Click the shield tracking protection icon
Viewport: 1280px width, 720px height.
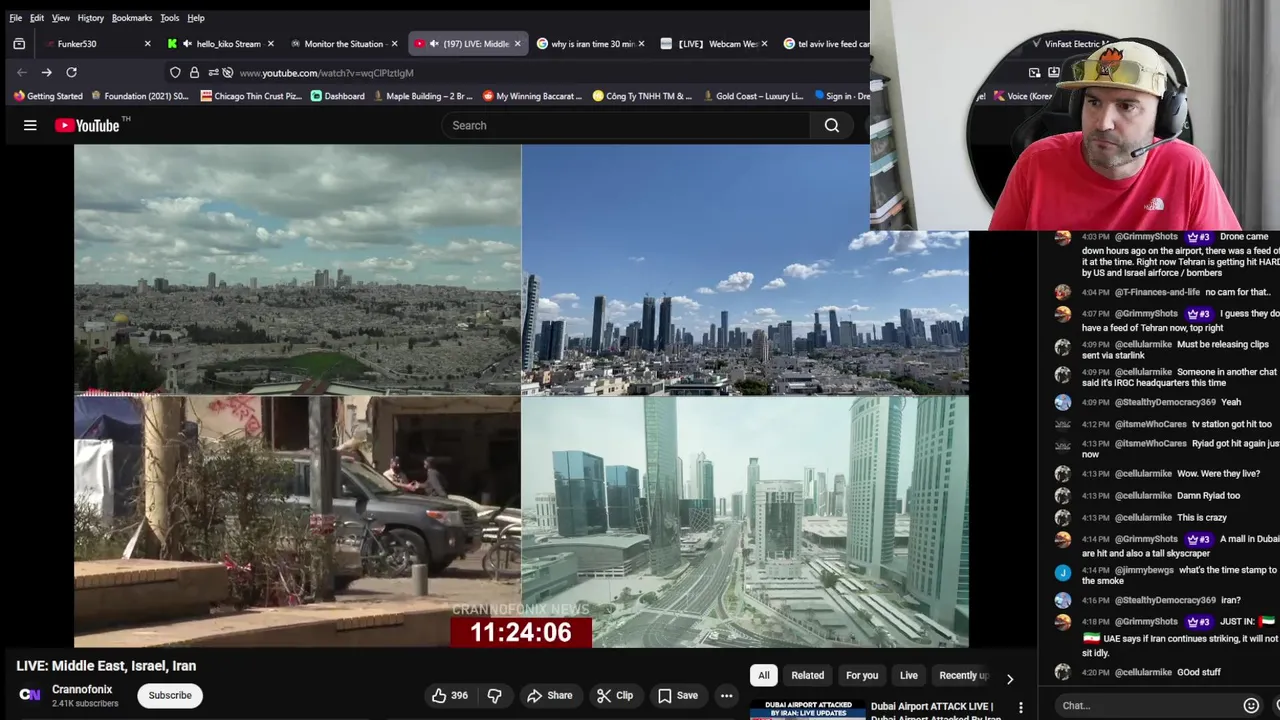pyautogui.click(x=175, y=72)
